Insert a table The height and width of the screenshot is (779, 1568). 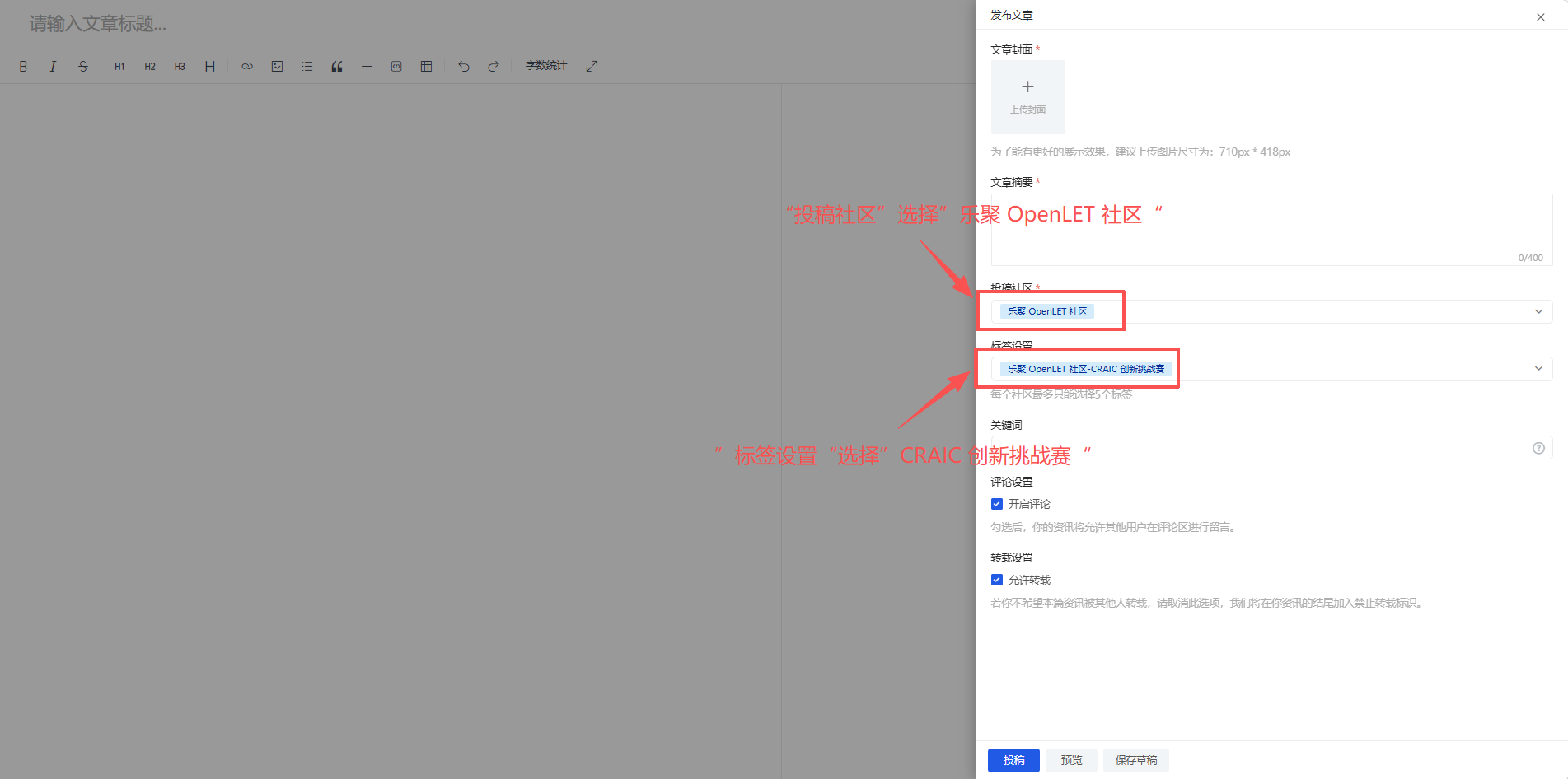(x=426, y=67)
